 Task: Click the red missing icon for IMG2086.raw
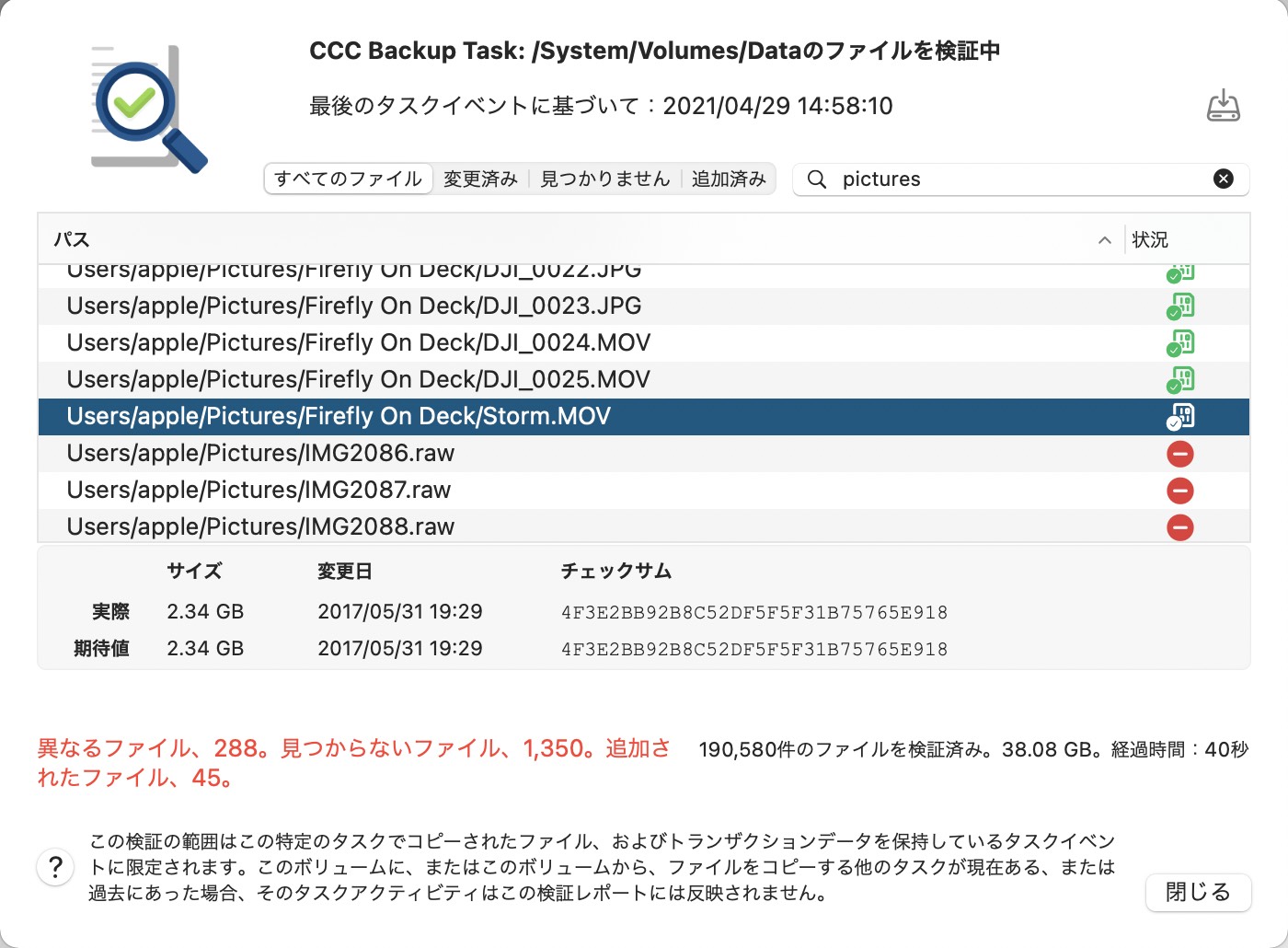point(1180,454)
